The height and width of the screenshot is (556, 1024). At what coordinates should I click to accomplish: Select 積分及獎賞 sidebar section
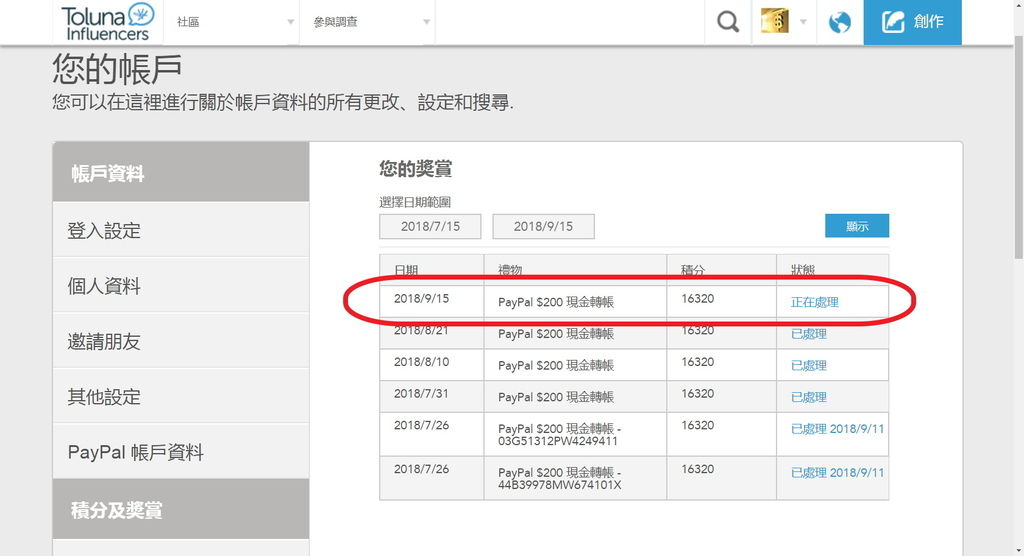click(x=181, y=509)
